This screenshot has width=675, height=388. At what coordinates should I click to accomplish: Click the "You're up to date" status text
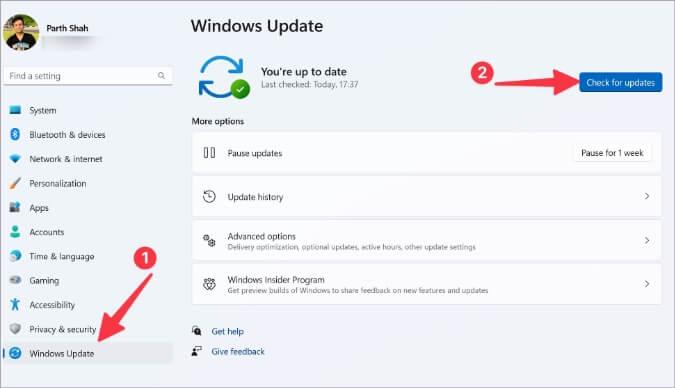coord(303,71)
